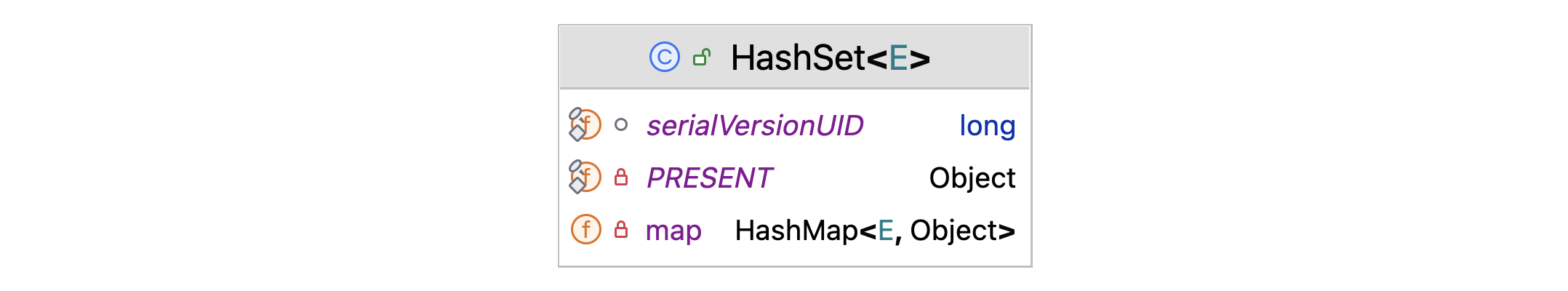Click the long type of serialVersionUID
The width and height of the screenshot is (1568, 291).
[x=987, y=125]
